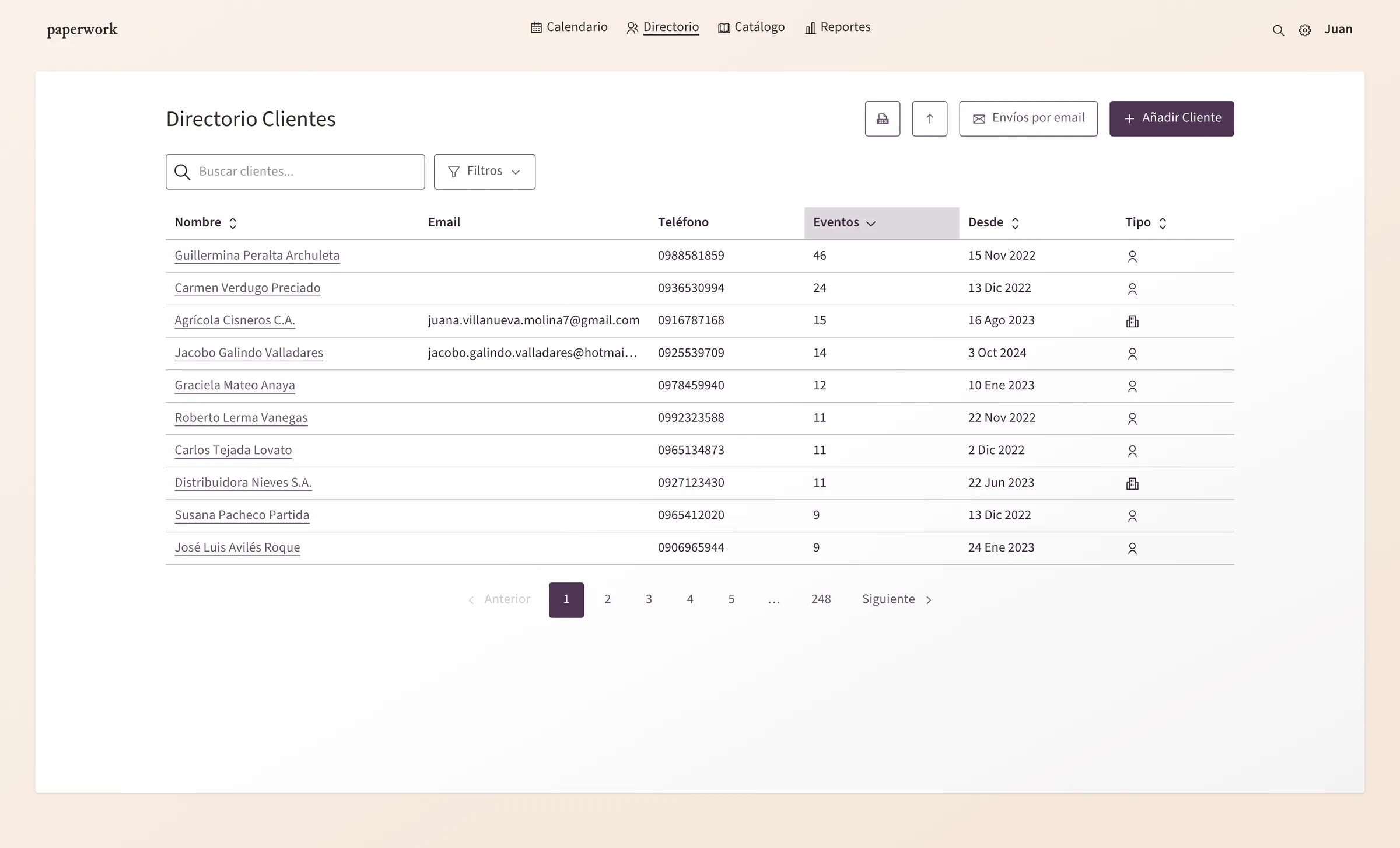1400x848 pixels.
Task: Sort the list by Tipo column
Action: pos(1146,223)
